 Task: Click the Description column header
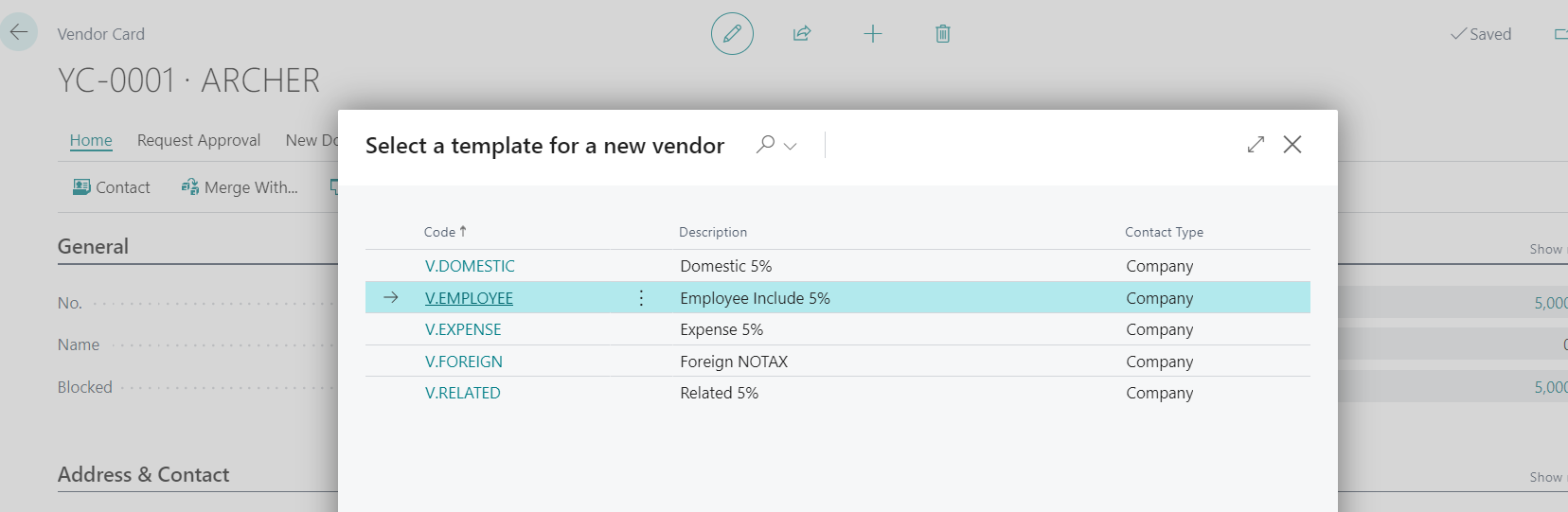713,232
